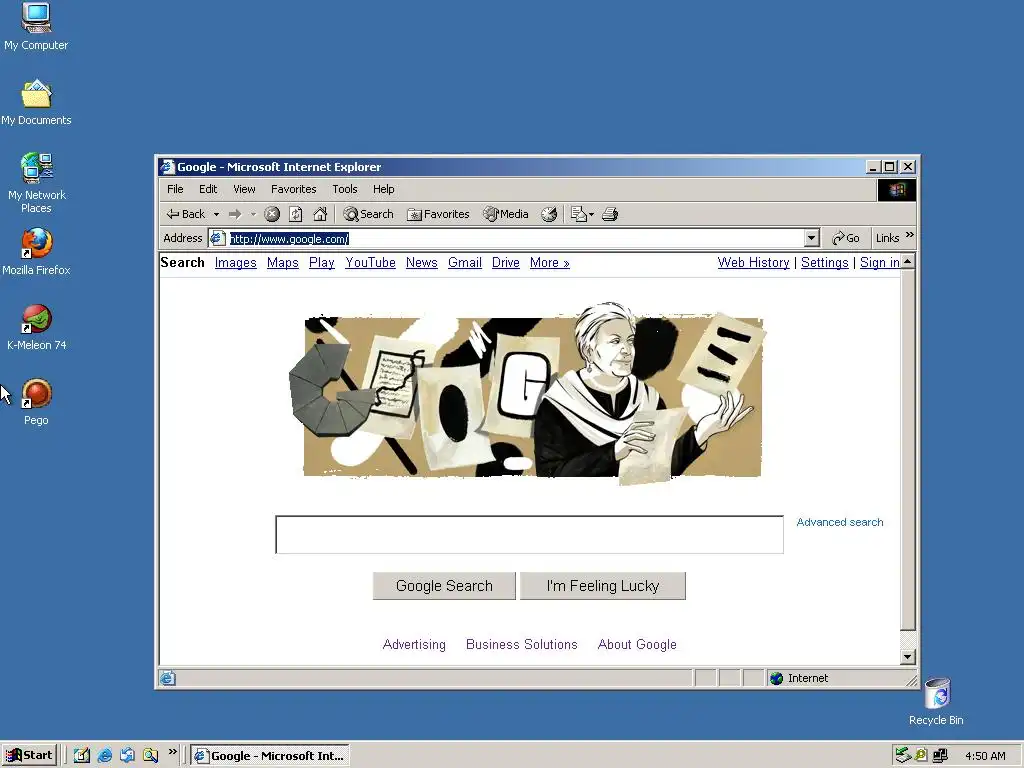
Task: Open the Web History link
Action: coord(754,263)
